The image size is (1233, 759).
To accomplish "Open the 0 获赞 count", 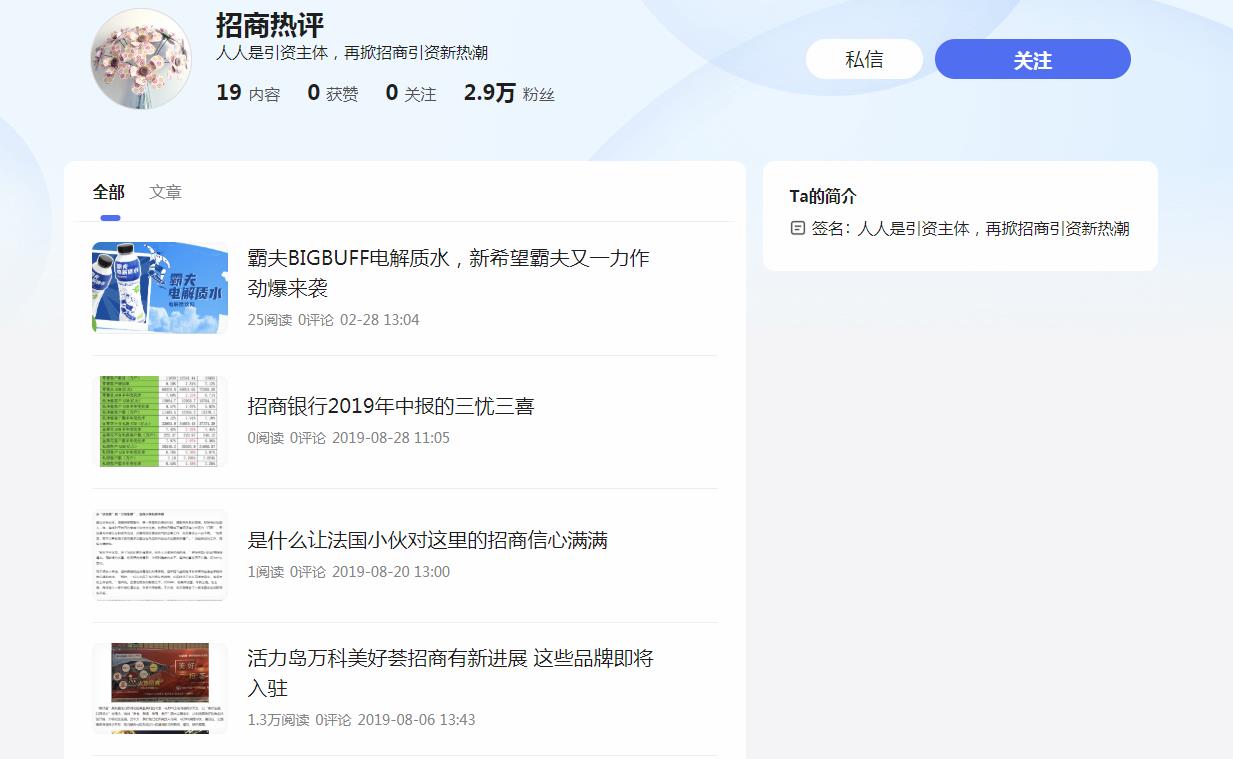I will click(x=333, y=93).
